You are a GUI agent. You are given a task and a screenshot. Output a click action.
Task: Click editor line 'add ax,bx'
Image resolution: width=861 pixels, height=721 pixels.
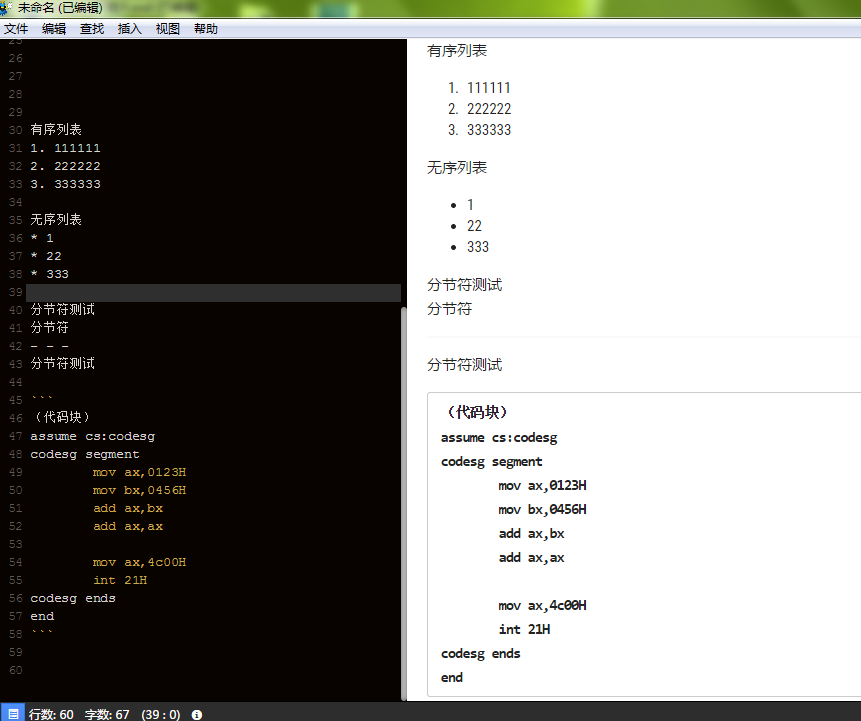point(128,508)
